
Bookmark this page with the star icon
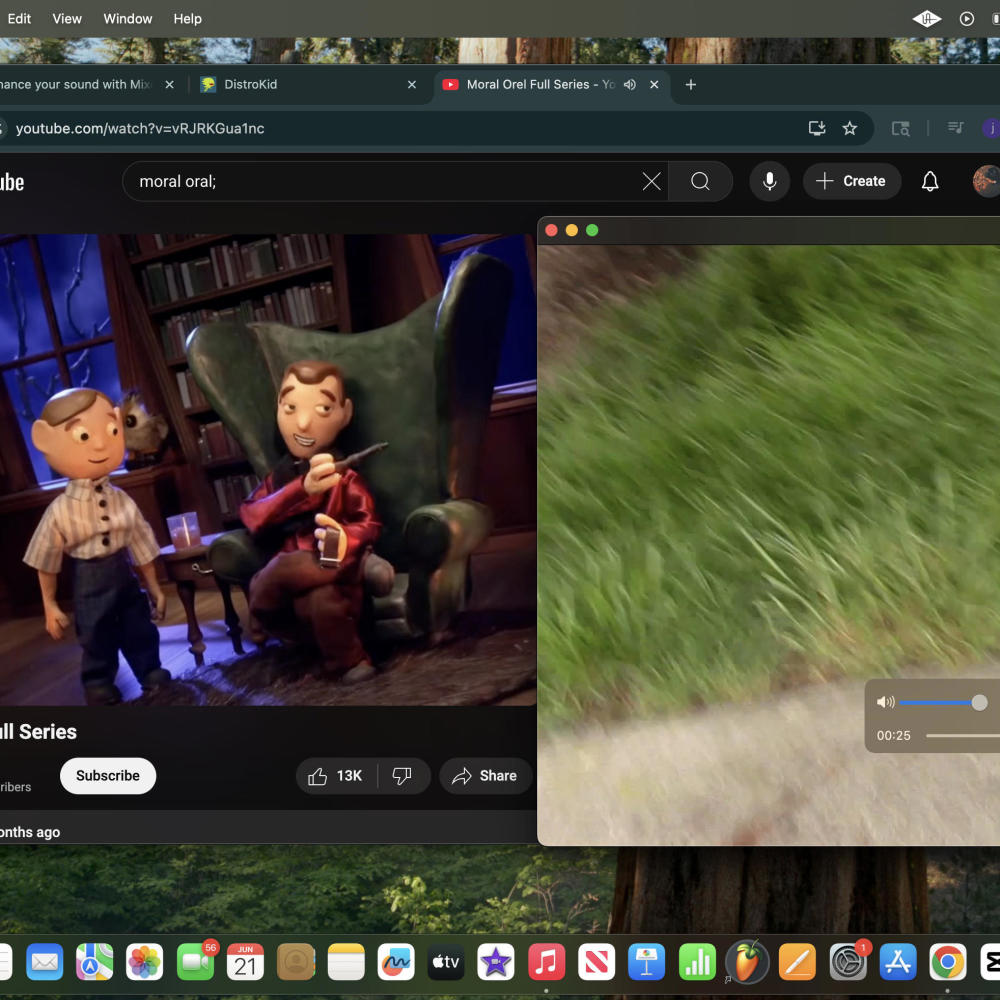[x=849, y=128]
